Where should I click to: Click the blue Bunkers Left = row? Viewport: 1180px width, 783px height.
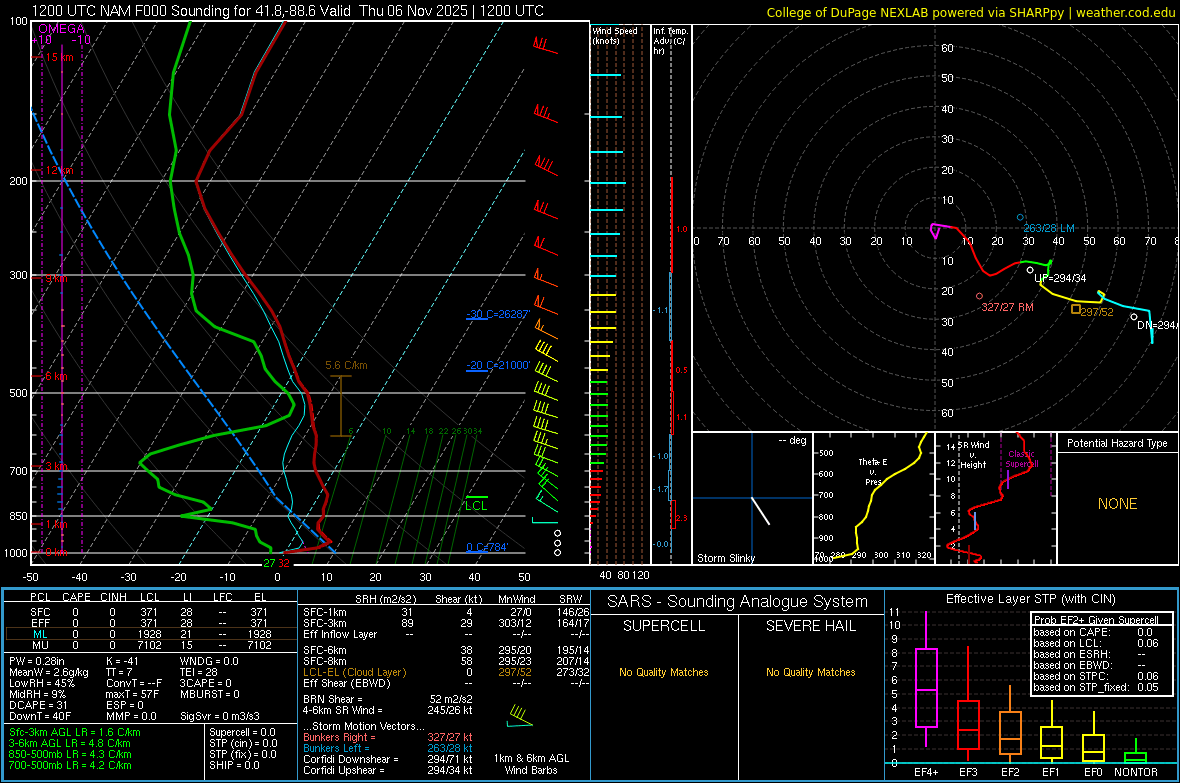coord(388,748)
